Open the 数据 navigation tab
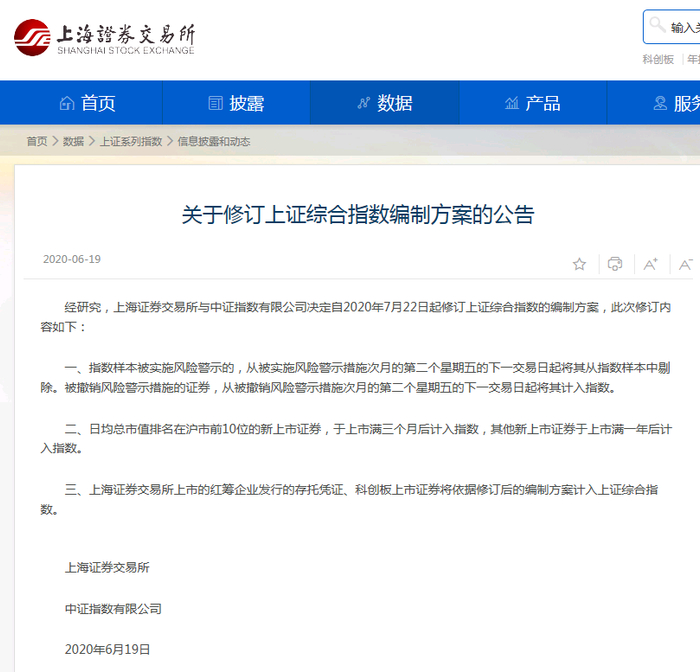The width and height of the screenshot is (700, 672). coord(384,103)
